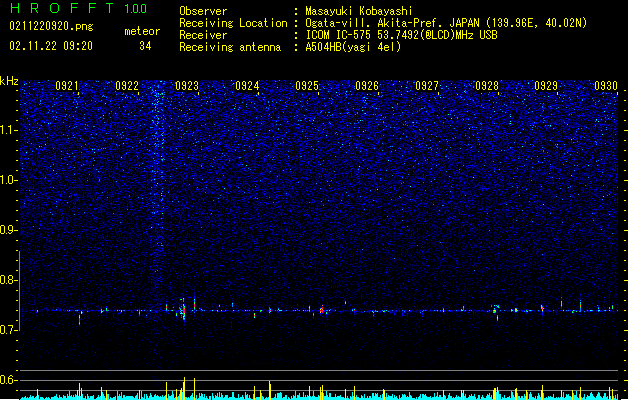Viewport: 629px width, 400px height.
Task: Click the 1.0 kHz axis label
Action: point(9,180)
